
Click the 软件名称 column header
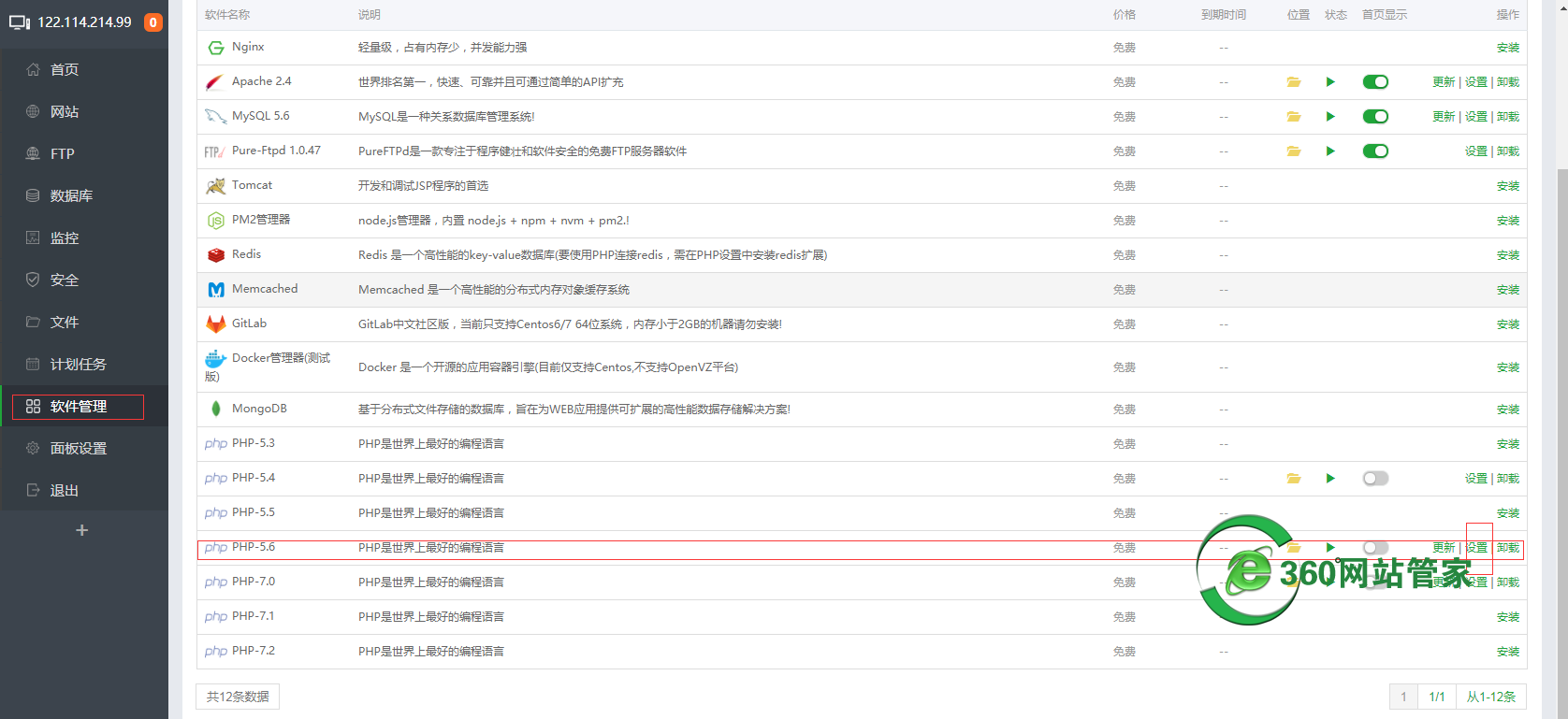click(227, 15)
